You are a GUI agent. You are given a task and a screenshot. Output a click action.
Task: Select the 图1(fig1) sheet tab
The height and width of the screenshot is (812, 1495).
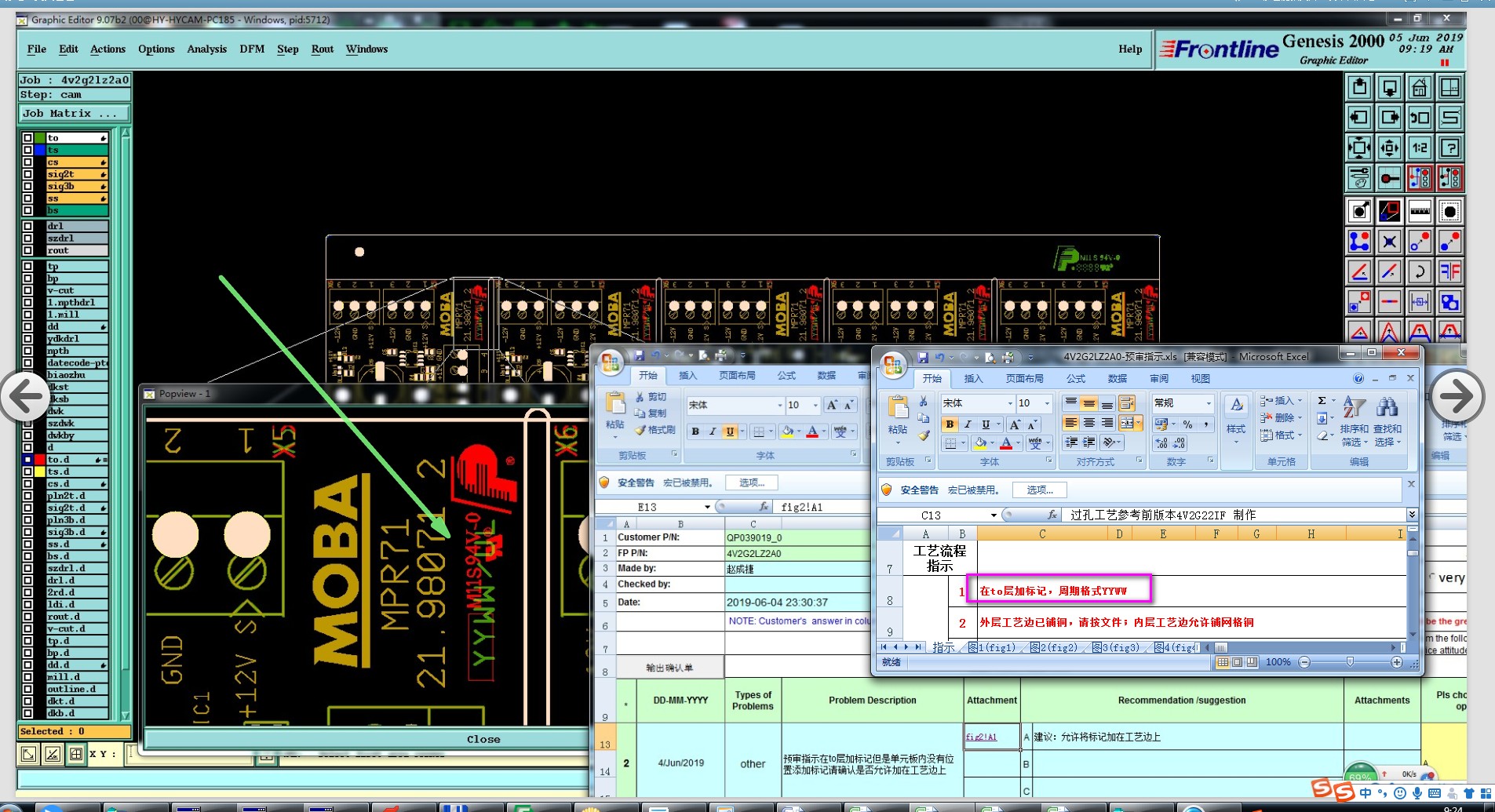992,648
